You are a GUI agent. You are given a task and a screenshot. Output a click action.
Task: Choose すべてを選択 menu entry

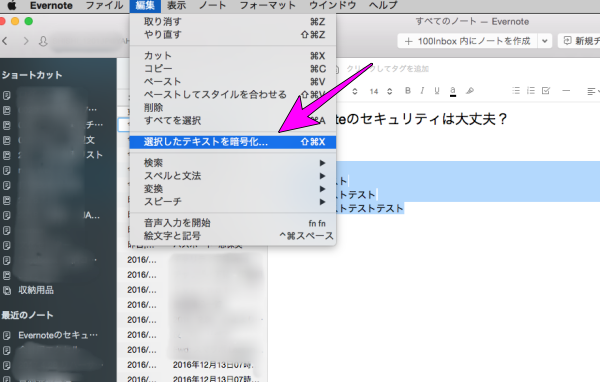pos(233,121)
